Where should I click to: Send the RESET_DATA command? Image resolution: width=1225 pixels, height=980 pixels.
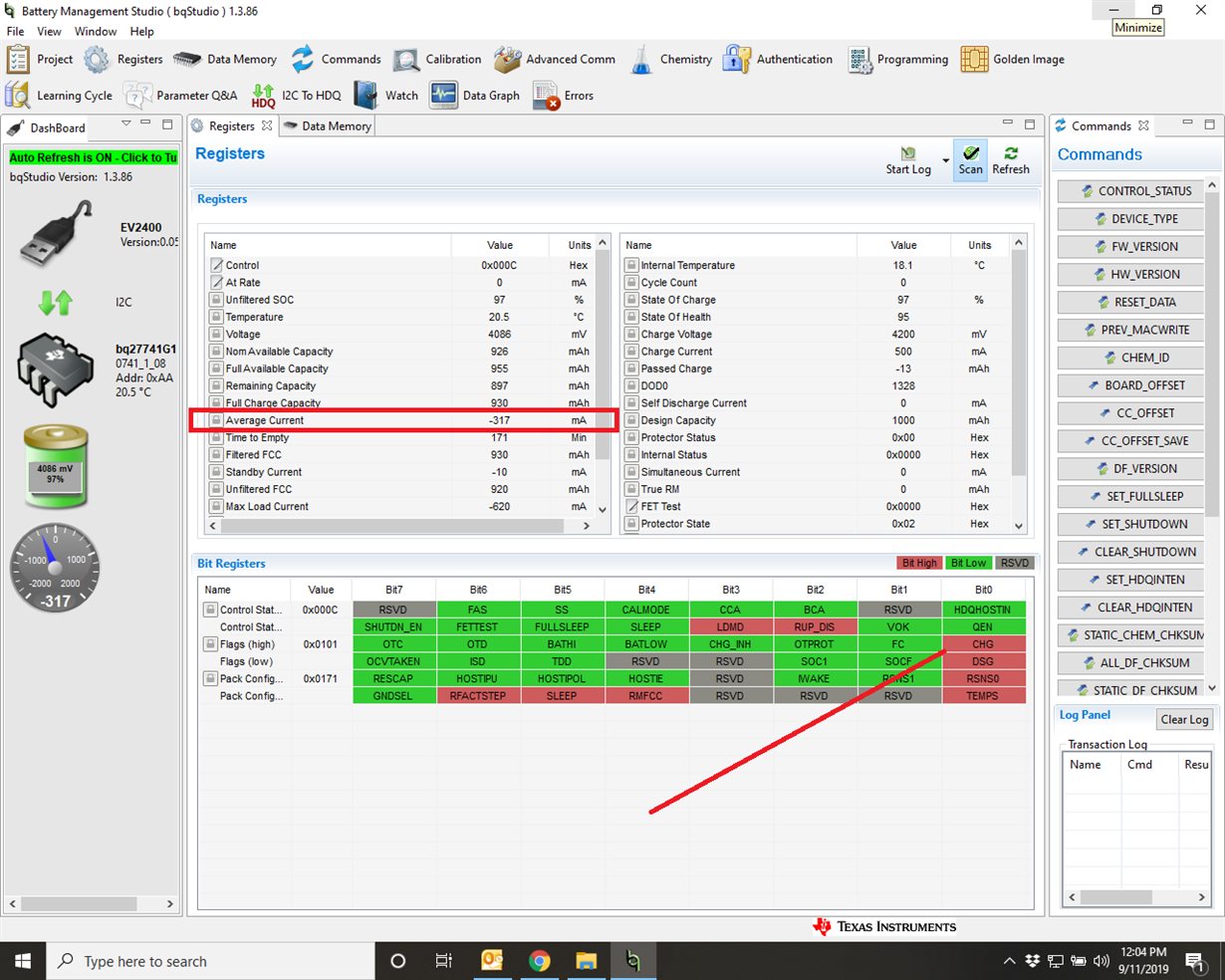click(x=1132, y=302)
